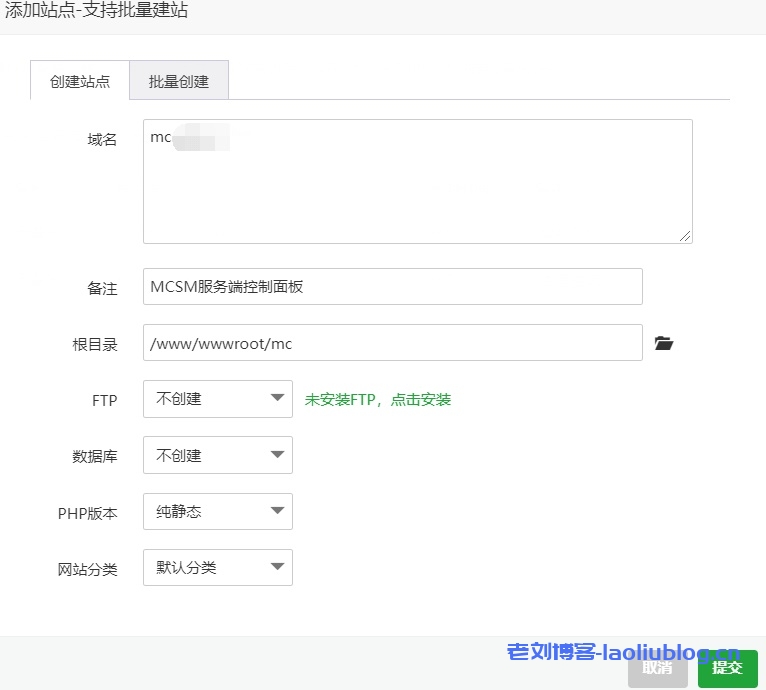
Task: Click the 域名 field label
Action: coord(102,140)
